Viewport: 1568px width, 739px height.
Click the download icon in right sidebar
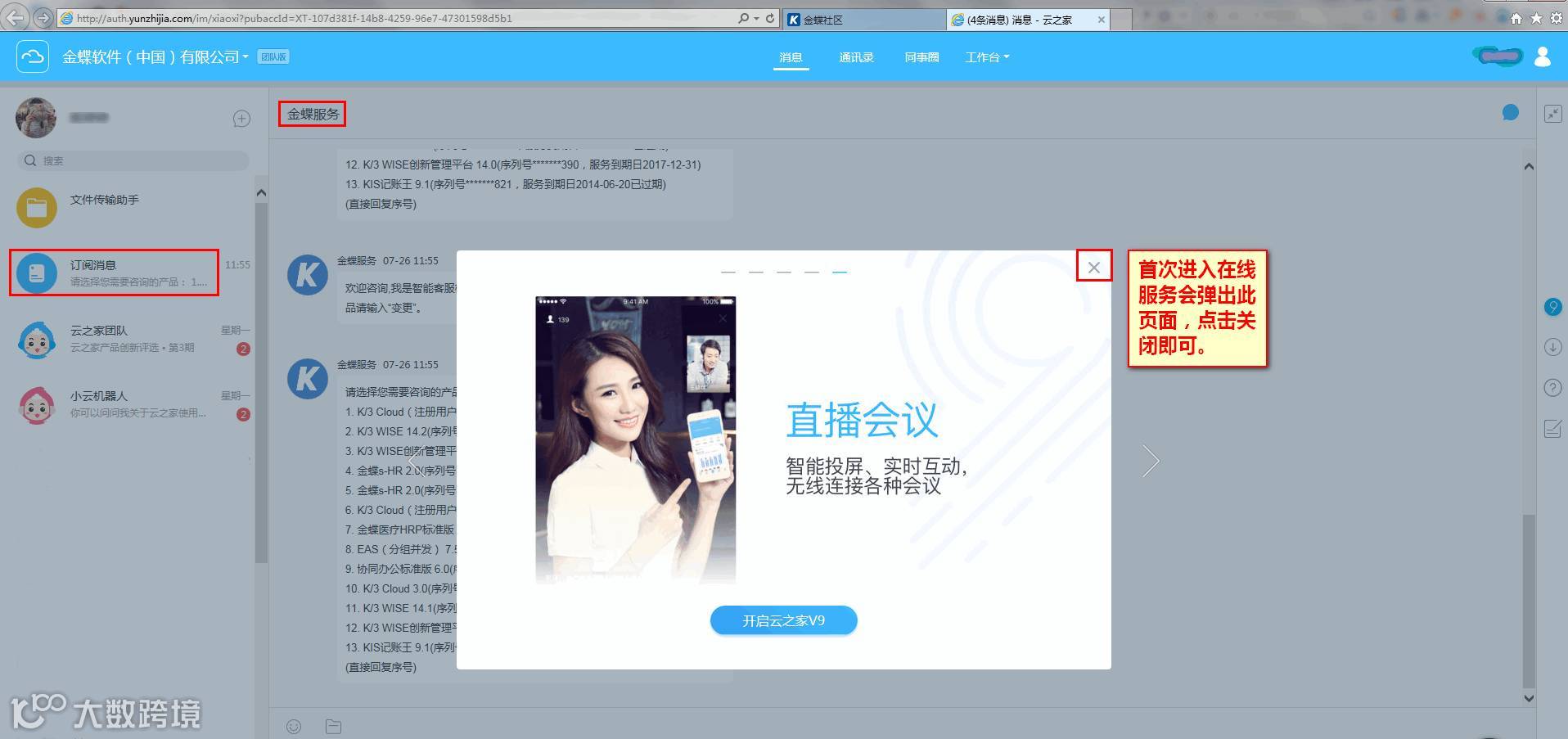pos(1552,347)
